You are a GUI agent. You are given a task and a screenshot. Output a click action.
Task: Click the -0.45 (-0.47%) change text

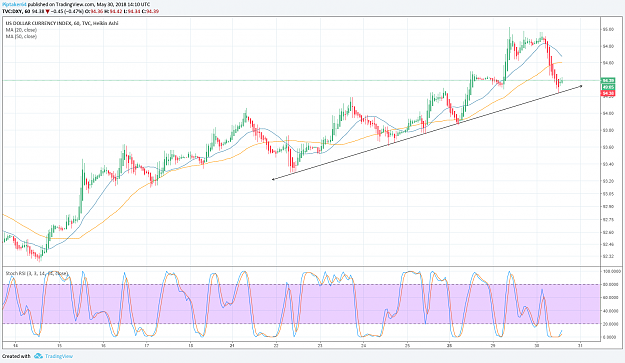[67, 11]
